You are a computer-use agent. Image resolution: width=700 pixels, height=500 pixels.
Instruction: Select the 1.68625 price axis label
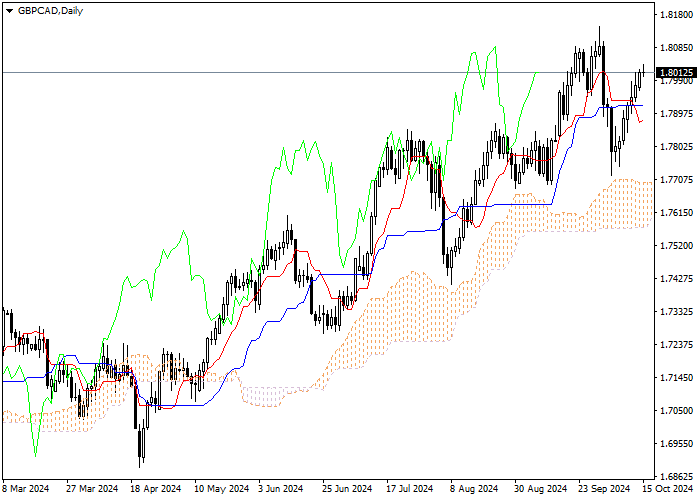[677, 477]
